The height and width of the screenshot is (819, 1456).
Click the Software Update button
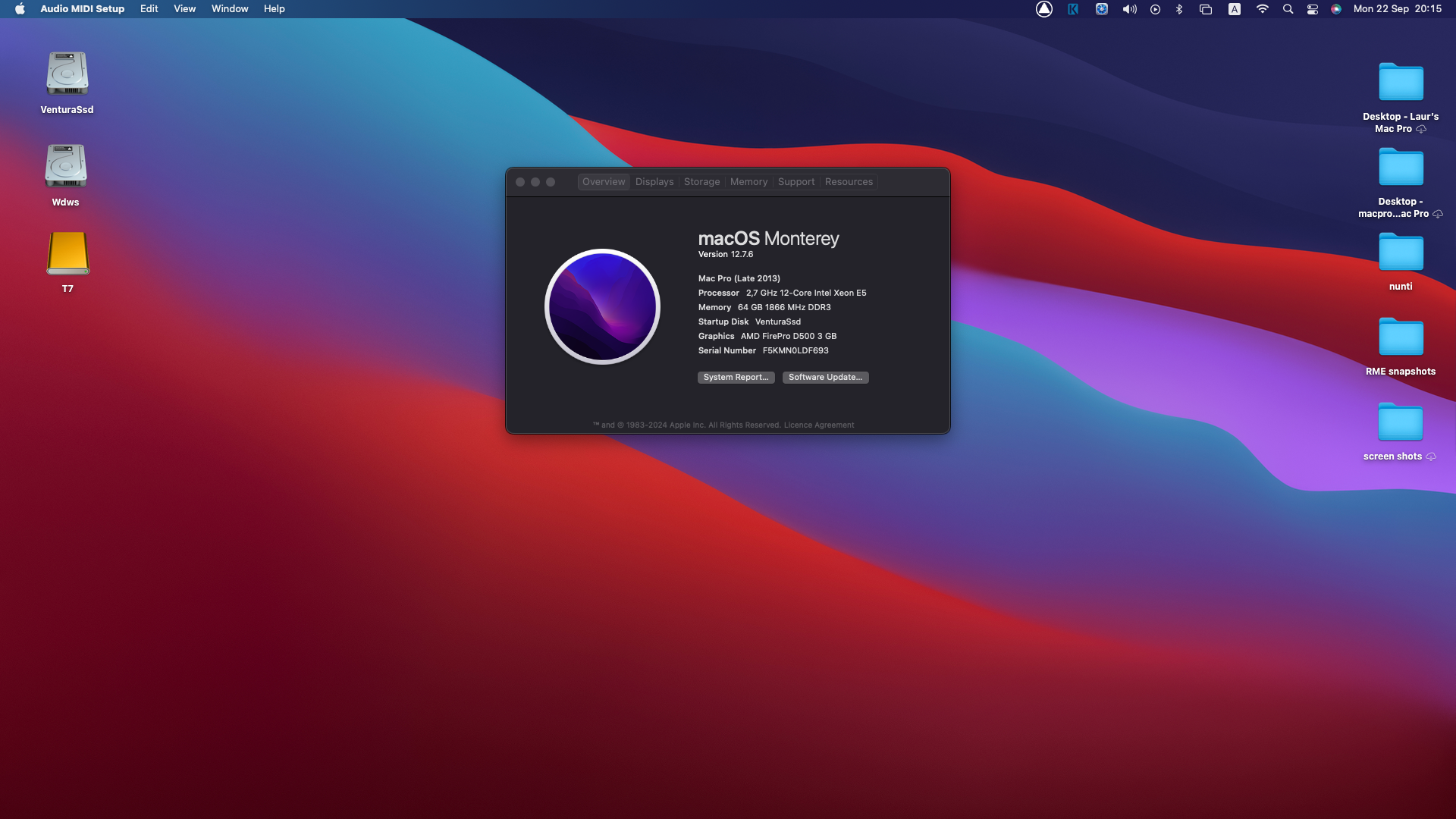tap(825, 377)
